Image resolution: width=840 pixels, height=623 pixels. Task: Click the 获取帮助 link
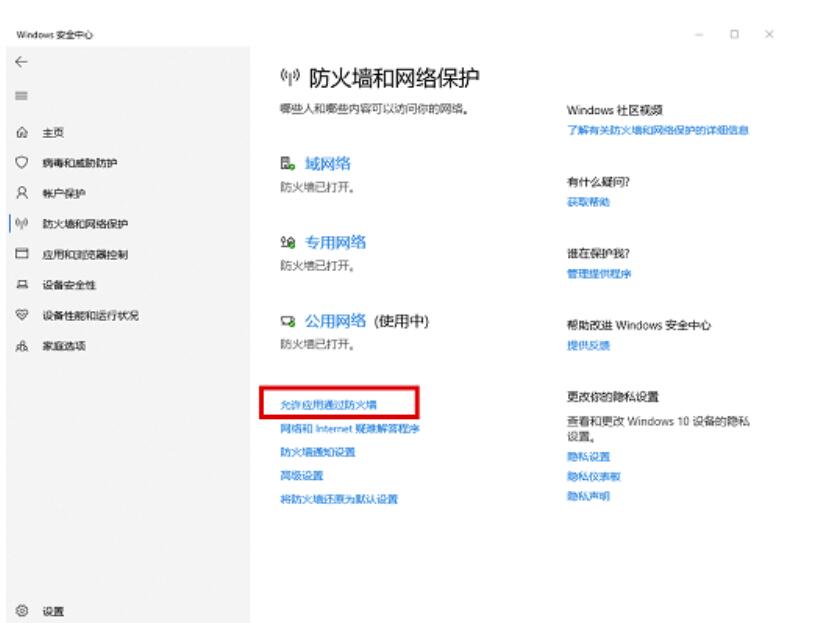point(588,202)
